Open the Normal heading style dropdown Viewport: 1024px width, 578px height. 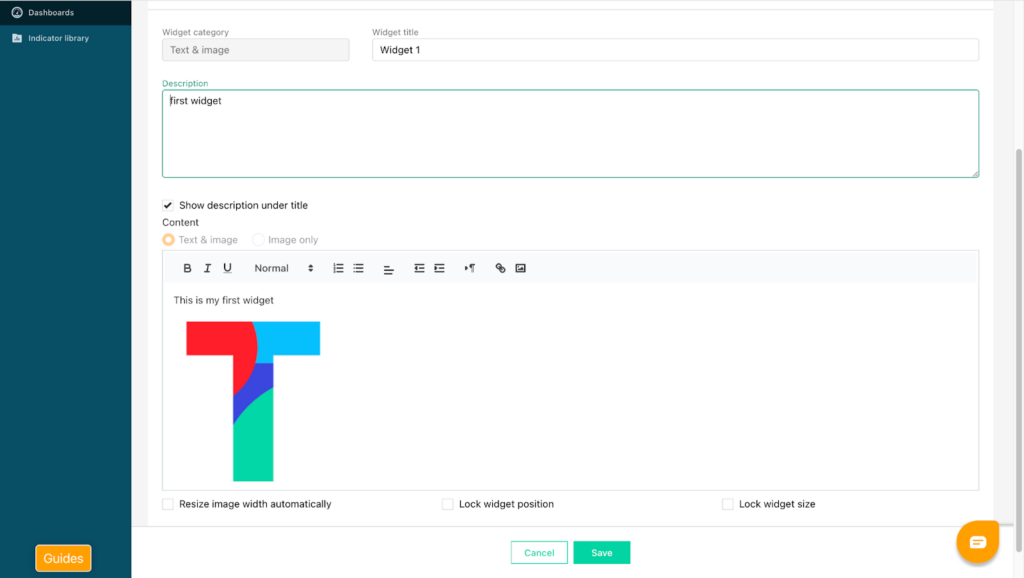(x=284, y=268)
